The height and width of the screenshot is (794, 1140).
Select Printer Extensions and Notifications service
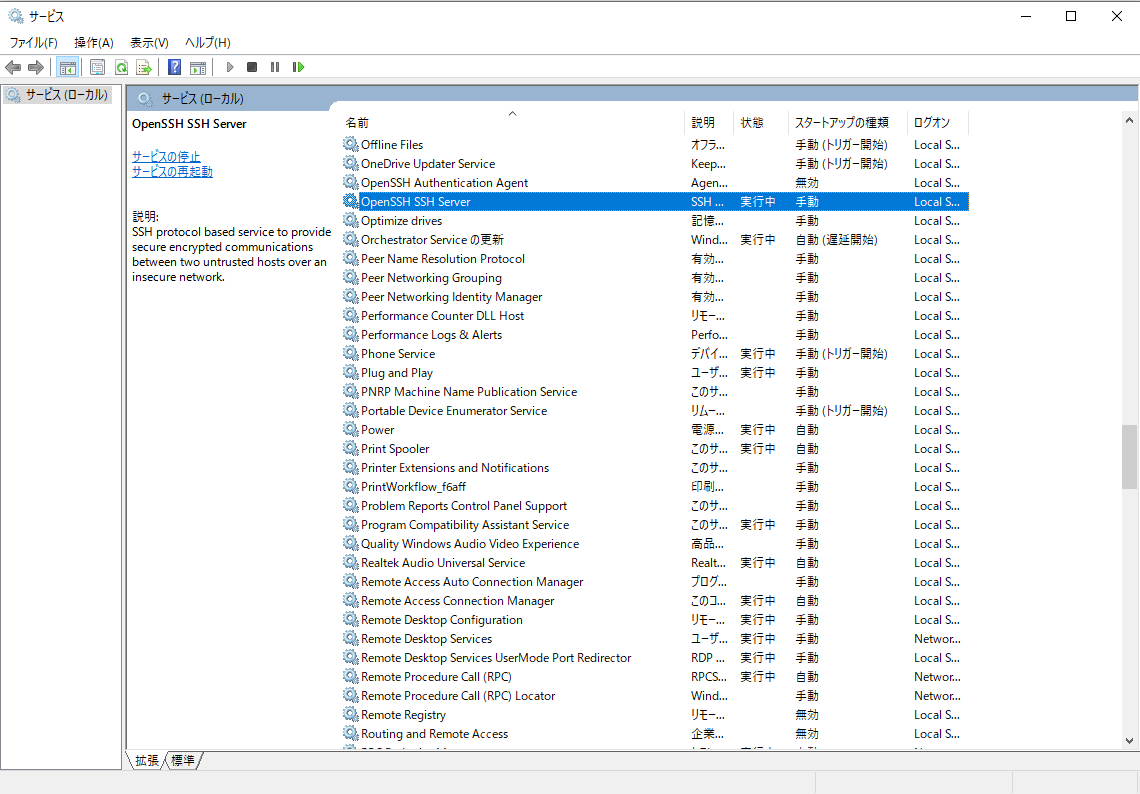pos(655,468)
